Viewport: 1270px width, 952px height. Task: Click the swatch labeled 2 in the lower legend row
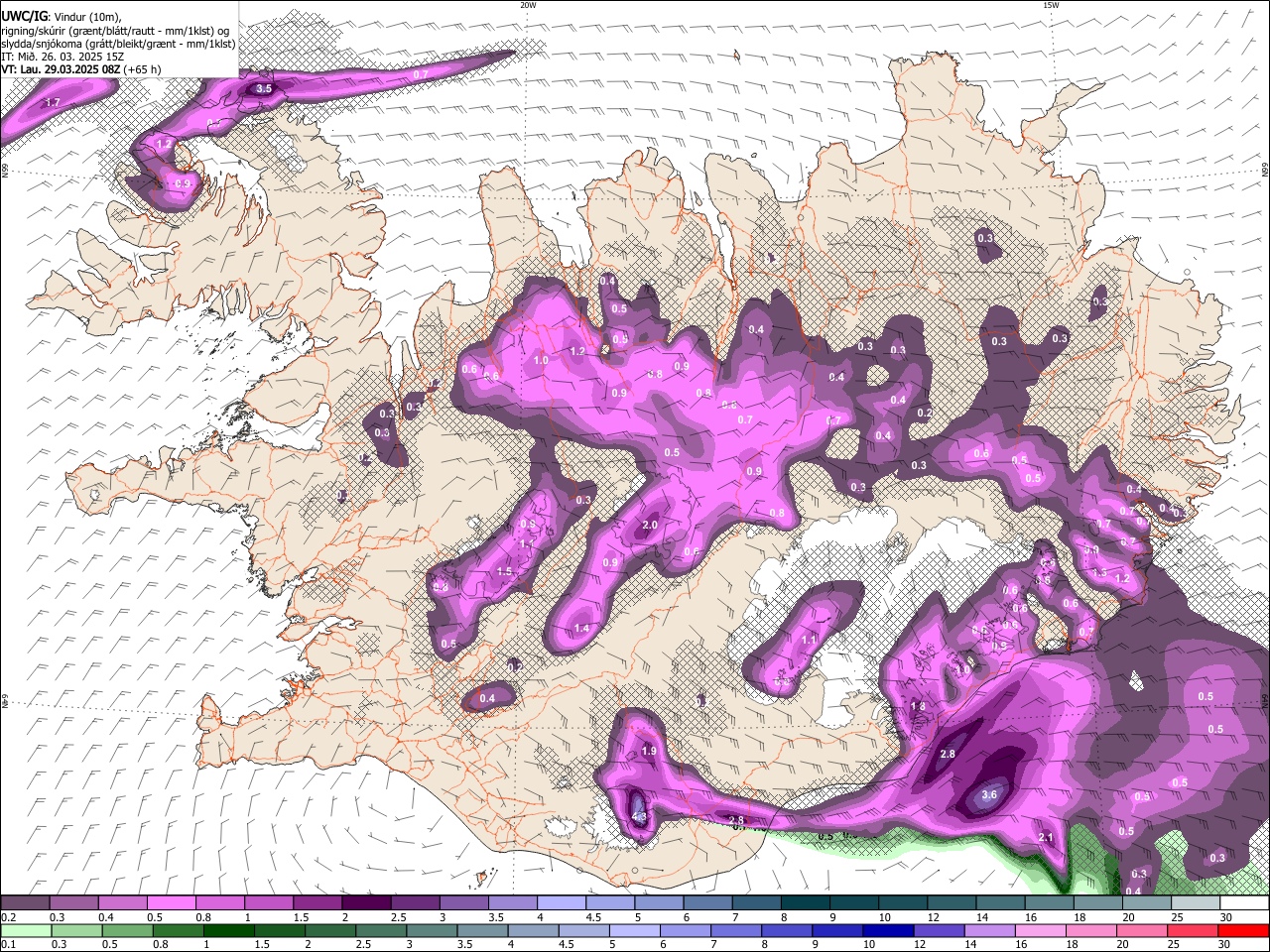point(329,931)
